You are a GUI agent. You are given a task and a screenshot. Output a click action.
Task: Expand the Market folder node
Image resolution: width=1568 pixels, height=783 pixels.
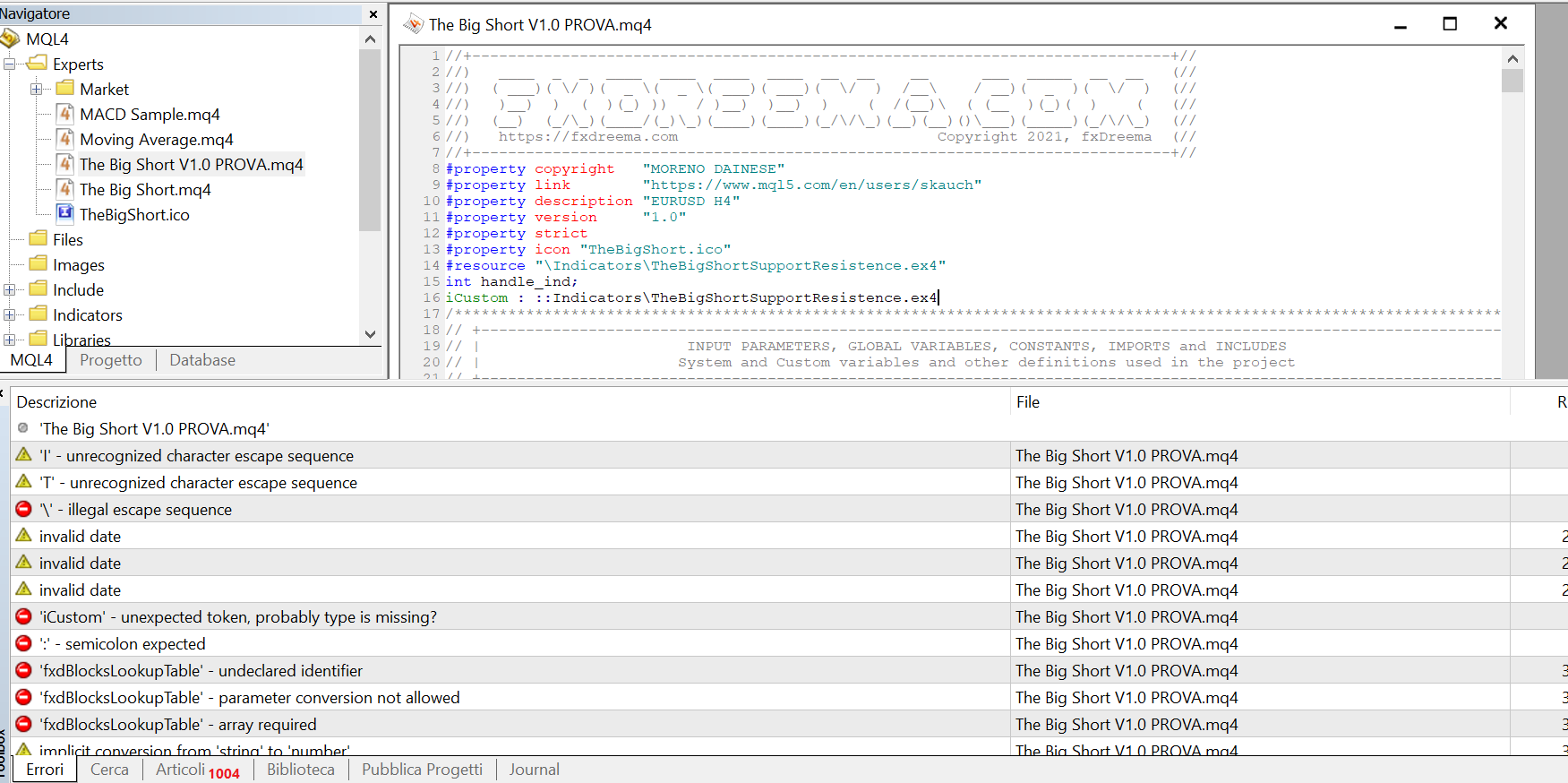pos(37,89)
